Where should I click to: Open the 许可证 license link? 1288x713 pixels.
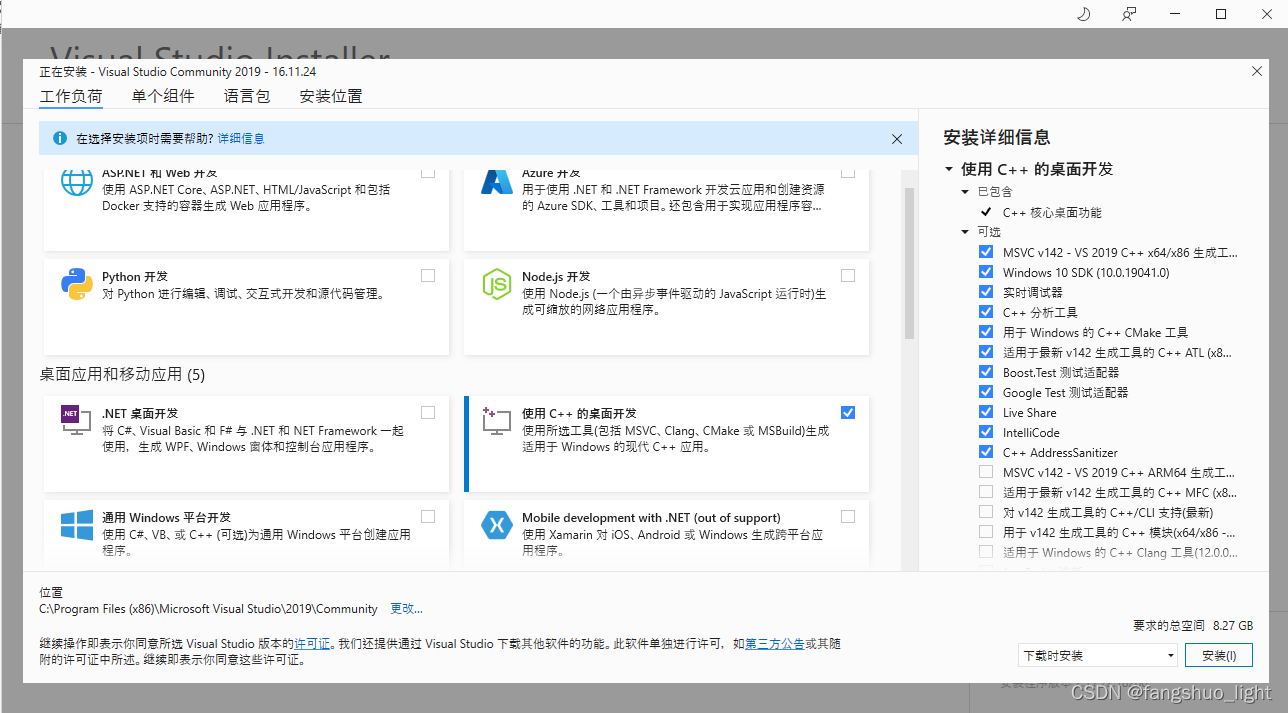pos(312,644)
